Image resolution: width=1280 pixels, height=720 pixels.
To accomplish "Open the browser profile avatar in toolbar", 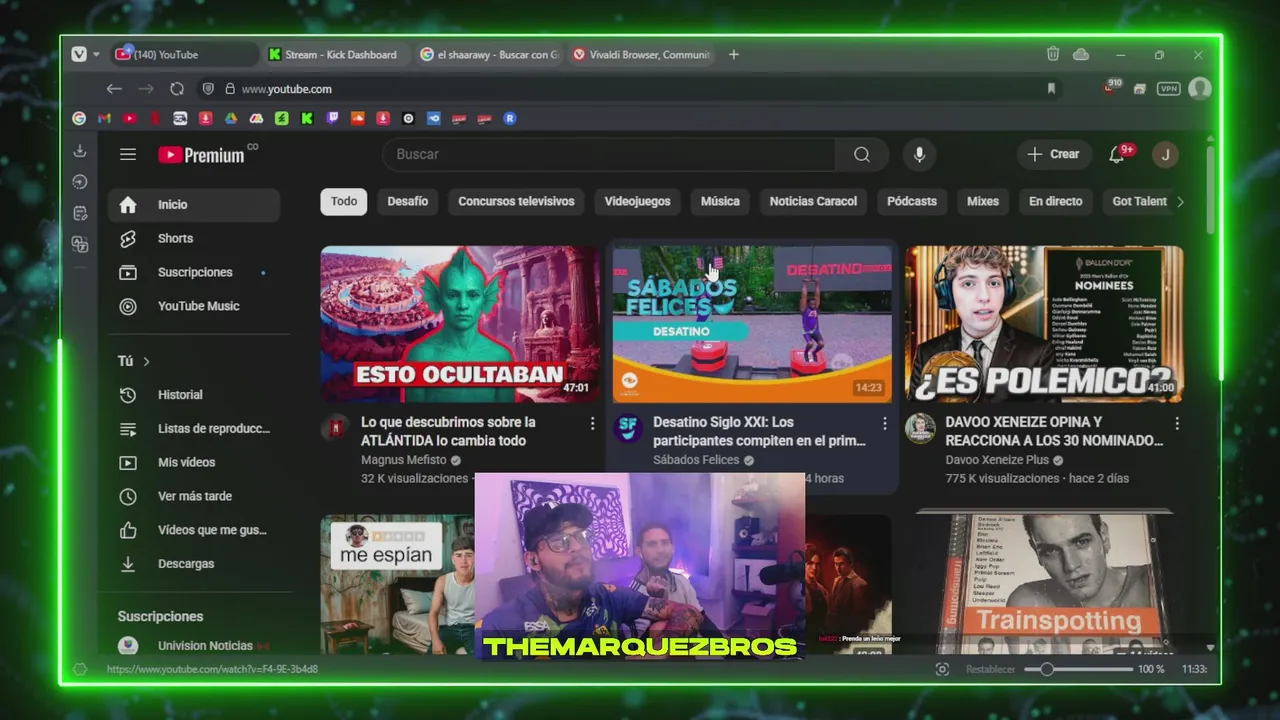I will 1200,89.
